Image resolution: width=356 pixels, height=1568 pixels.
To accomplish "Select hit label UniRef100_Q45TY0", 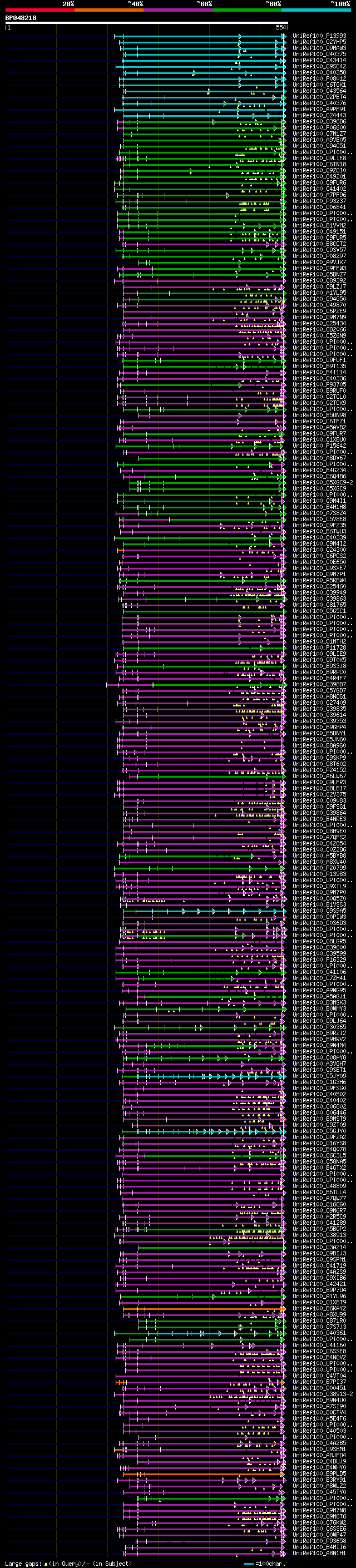I will 319,1492.
